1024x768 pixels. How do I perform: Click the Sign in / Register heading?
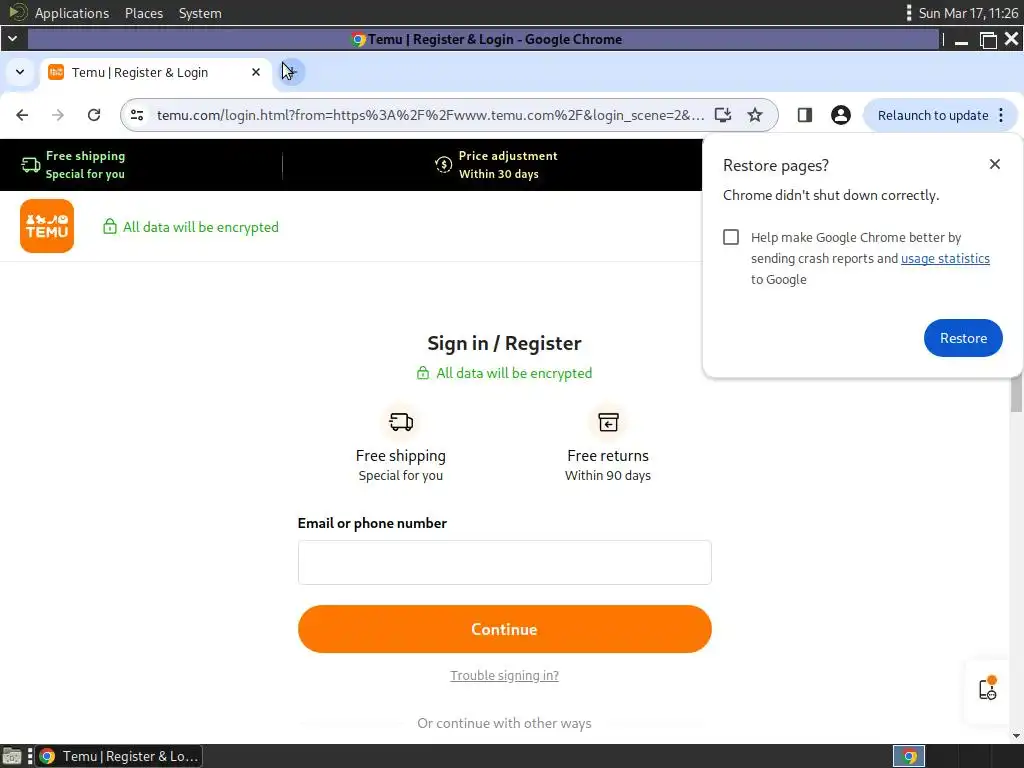tap(504, 343)
